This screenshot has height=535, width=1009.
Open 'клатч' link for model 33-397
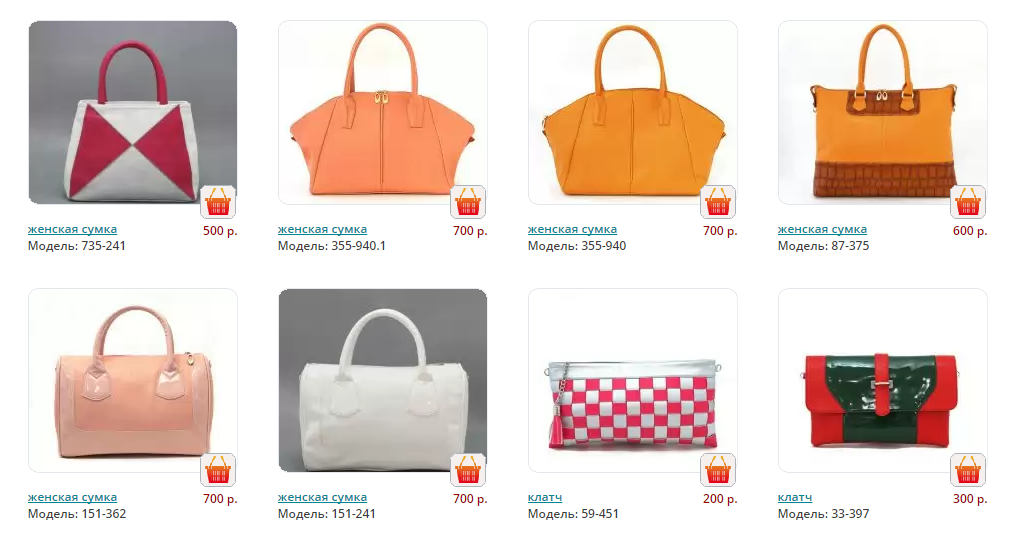(795, 497)
